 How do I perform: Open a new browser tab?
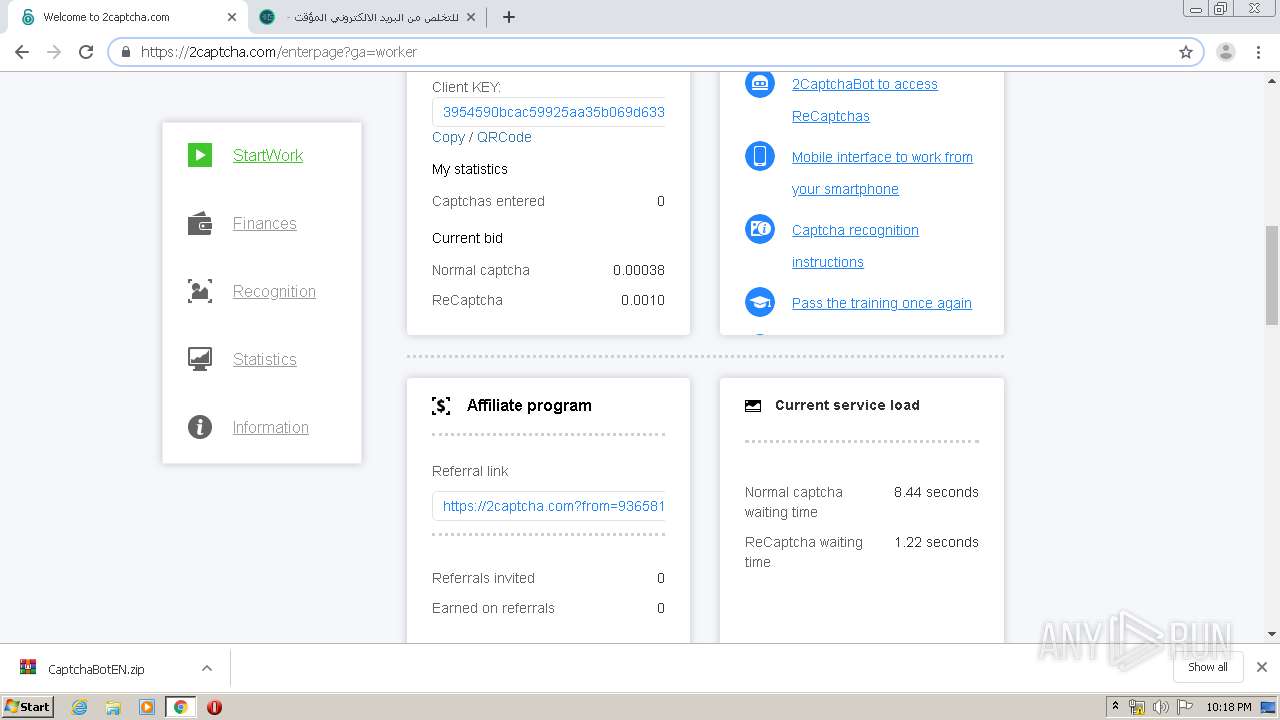pyautogui.click(x=509, y=17)
